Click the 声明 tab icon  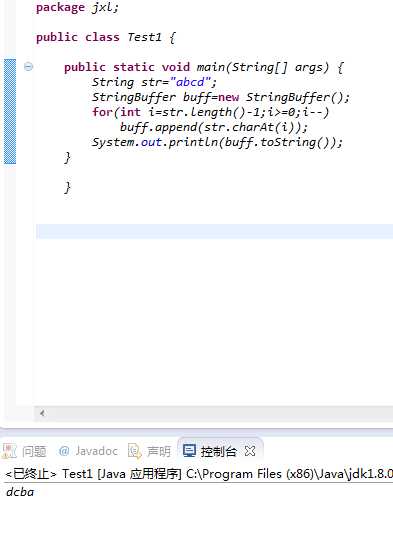click(135, 451)
